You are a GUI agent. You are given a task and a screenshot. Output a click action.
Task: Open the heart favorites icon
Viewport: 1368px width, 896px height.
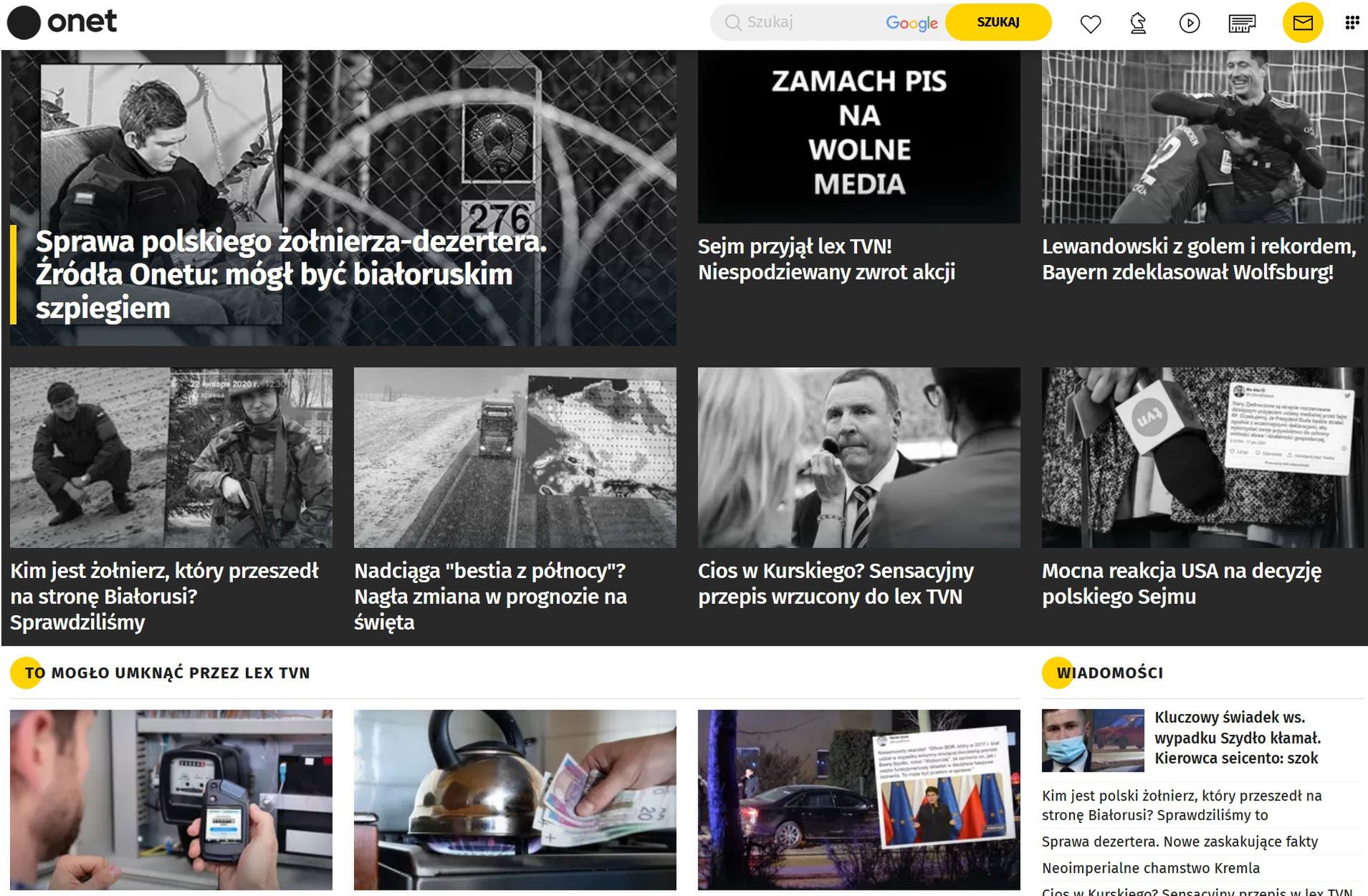point(1090,24)
